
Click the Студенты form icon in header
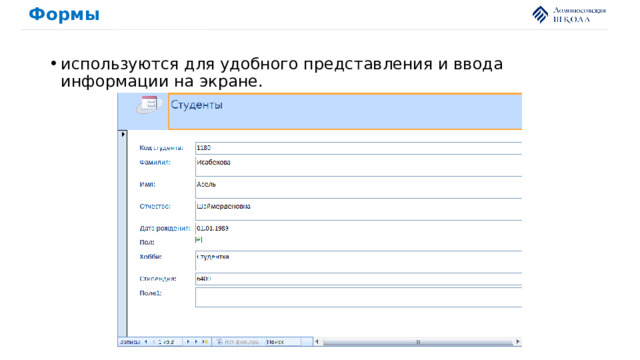pos(149,105)
